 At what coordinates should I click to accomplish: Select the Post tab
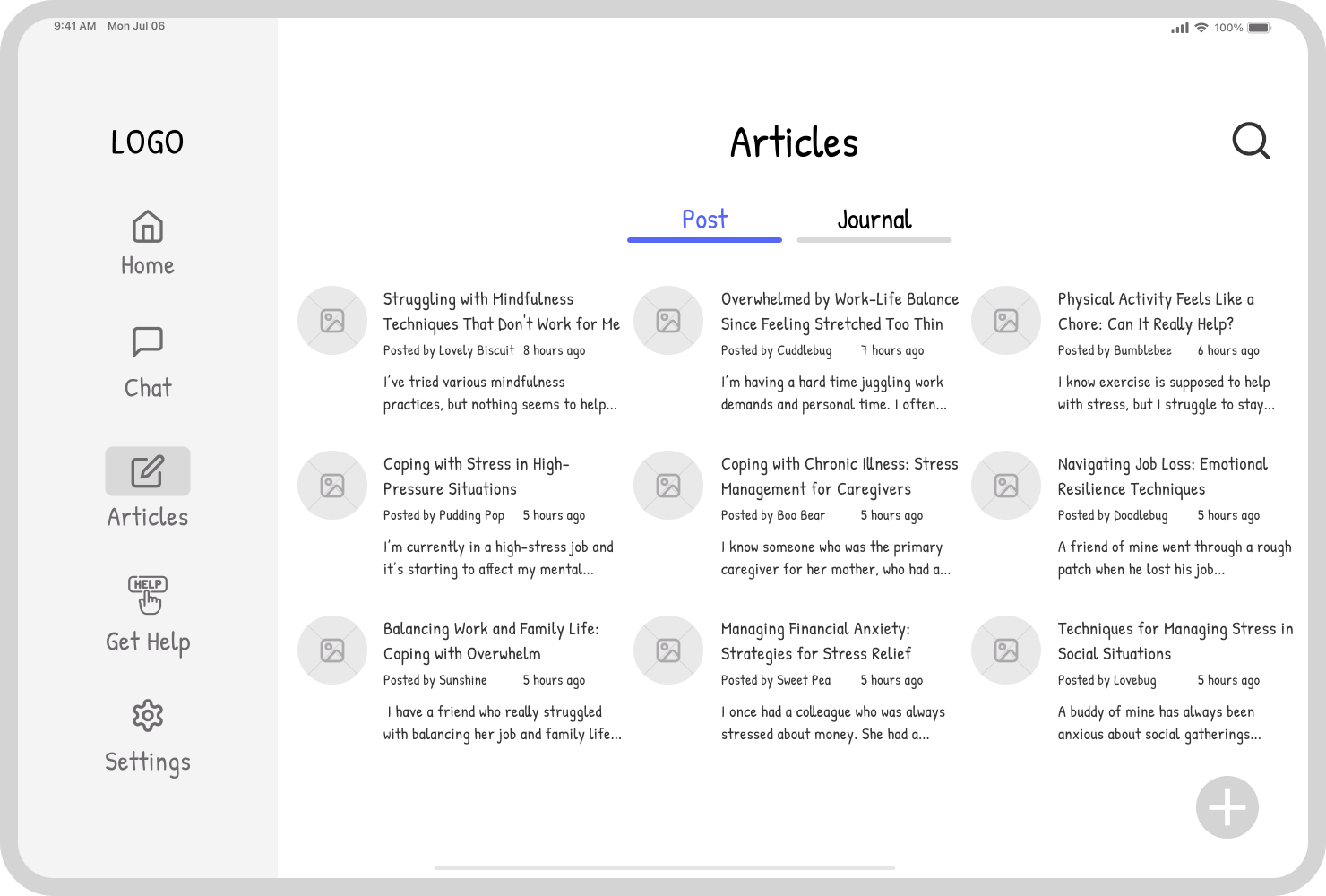pos(704,220)
